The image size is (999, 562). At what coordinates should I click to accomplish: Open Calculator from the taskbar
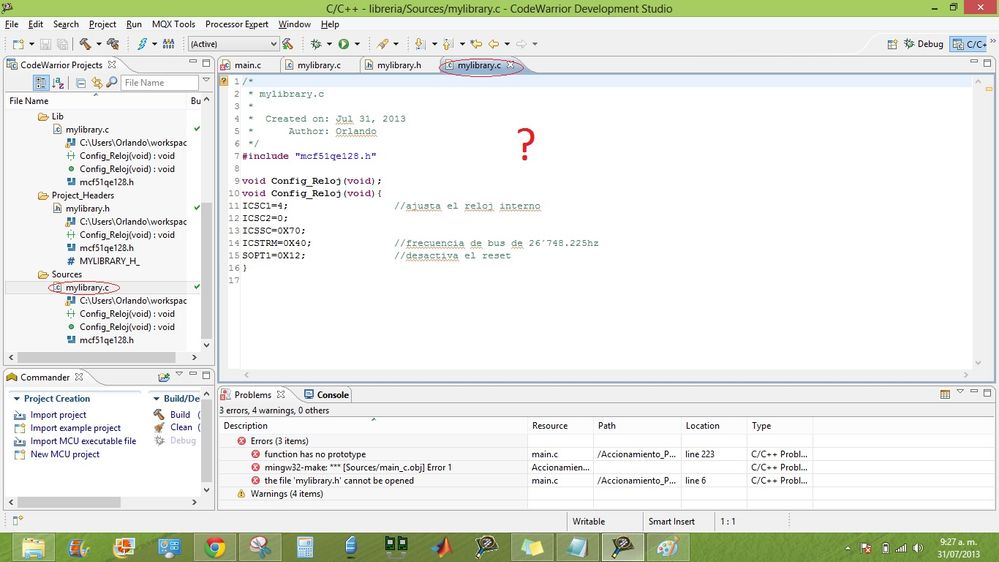(x=305, y=547)
